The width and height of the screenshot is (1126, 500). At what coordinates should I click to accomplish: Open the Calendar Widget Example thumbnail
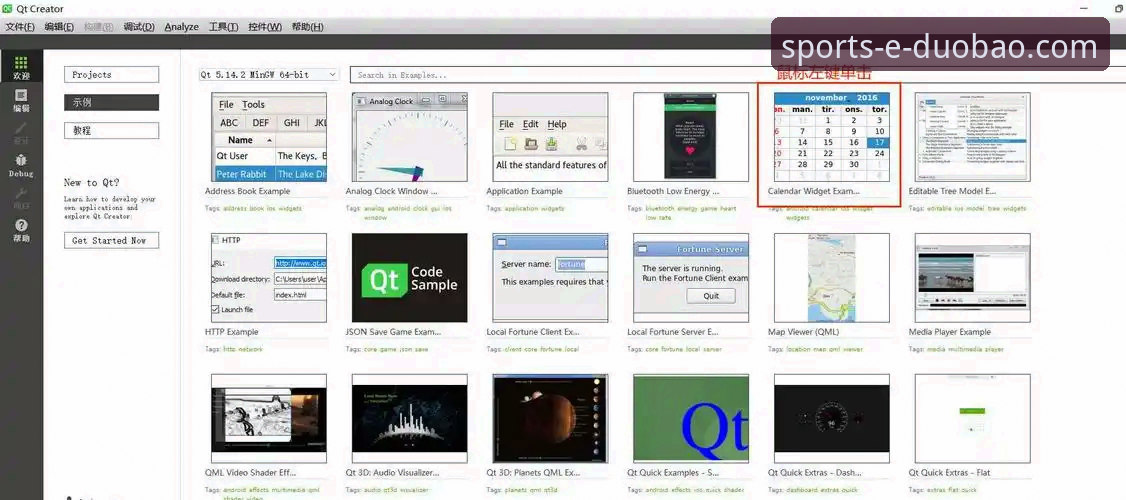tap(832, 136)
